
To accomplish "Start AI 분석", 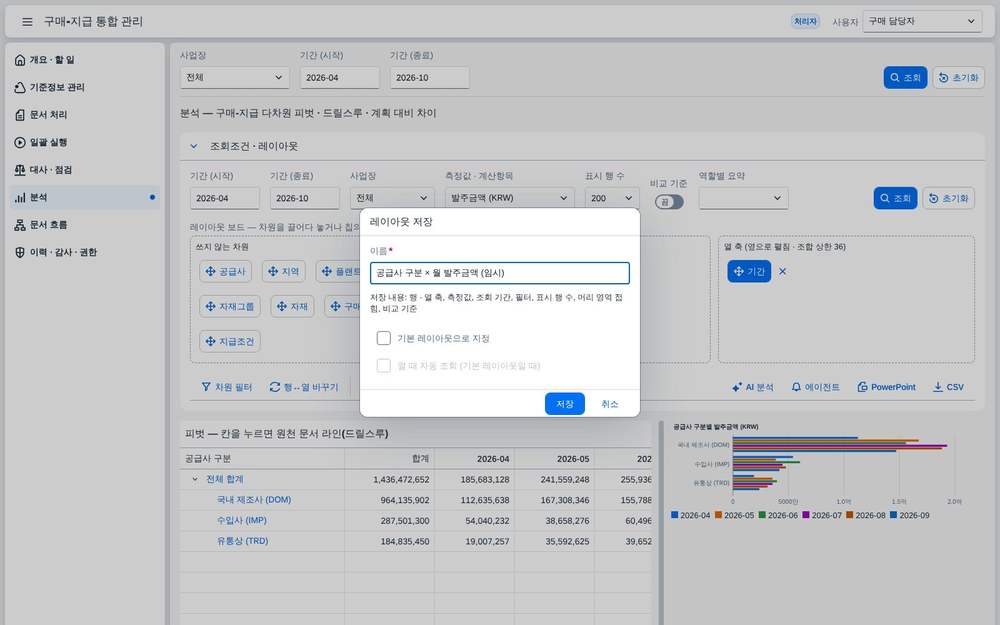I will pos(753,386).
